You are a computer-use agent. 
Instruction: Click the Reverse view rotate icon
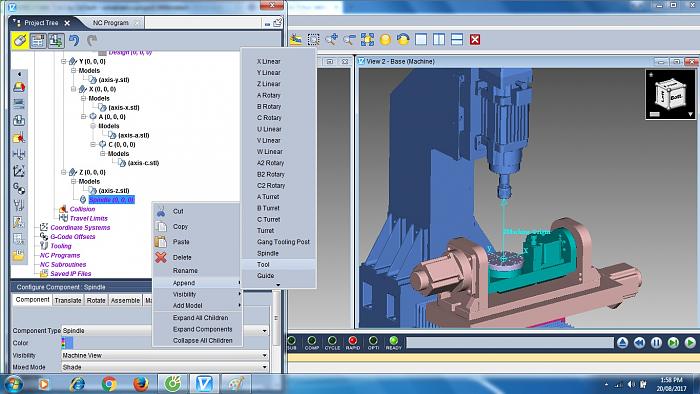pos(403,40)
